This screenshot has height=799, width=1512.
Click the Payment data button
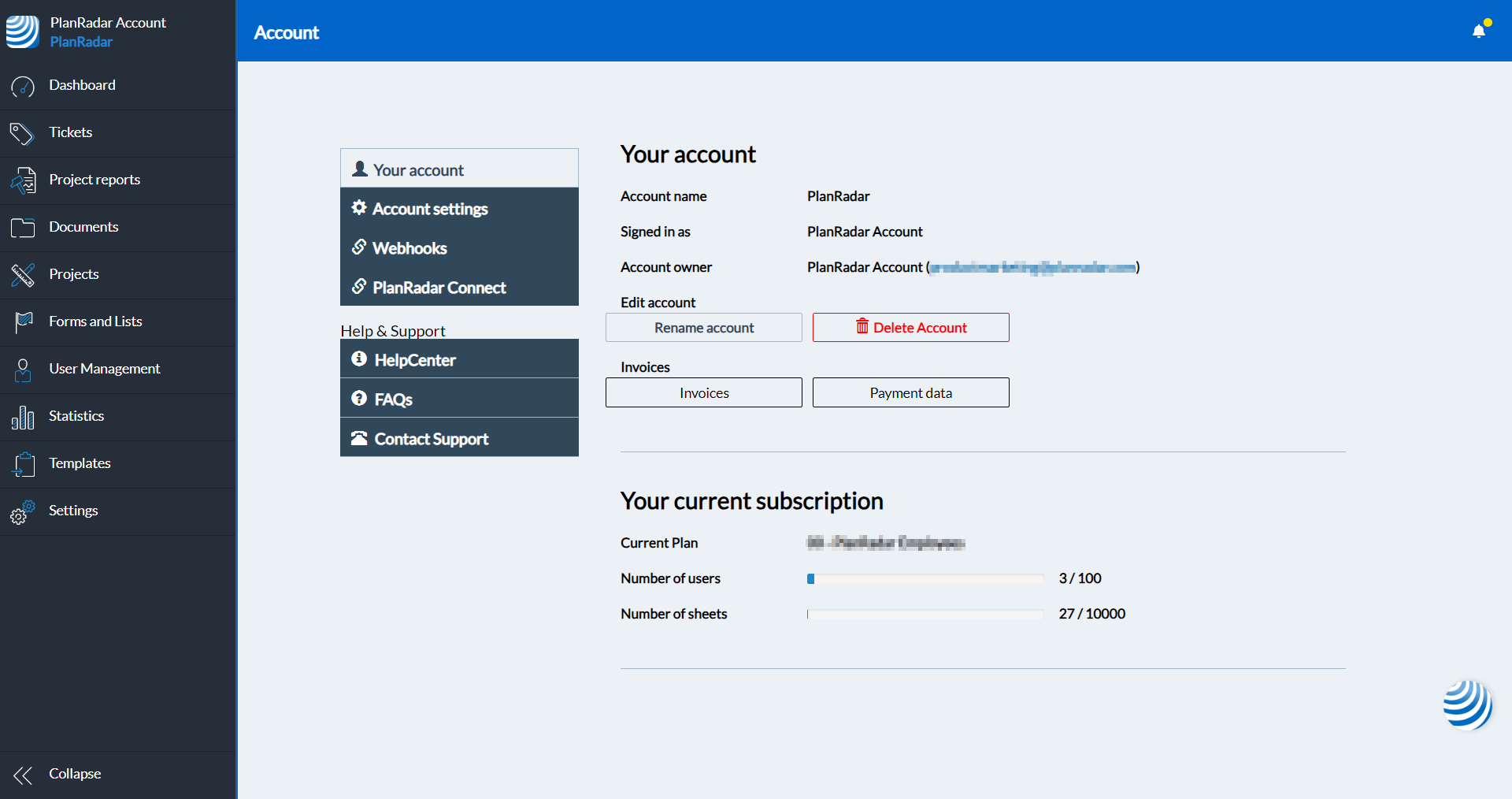coord(910,392)
